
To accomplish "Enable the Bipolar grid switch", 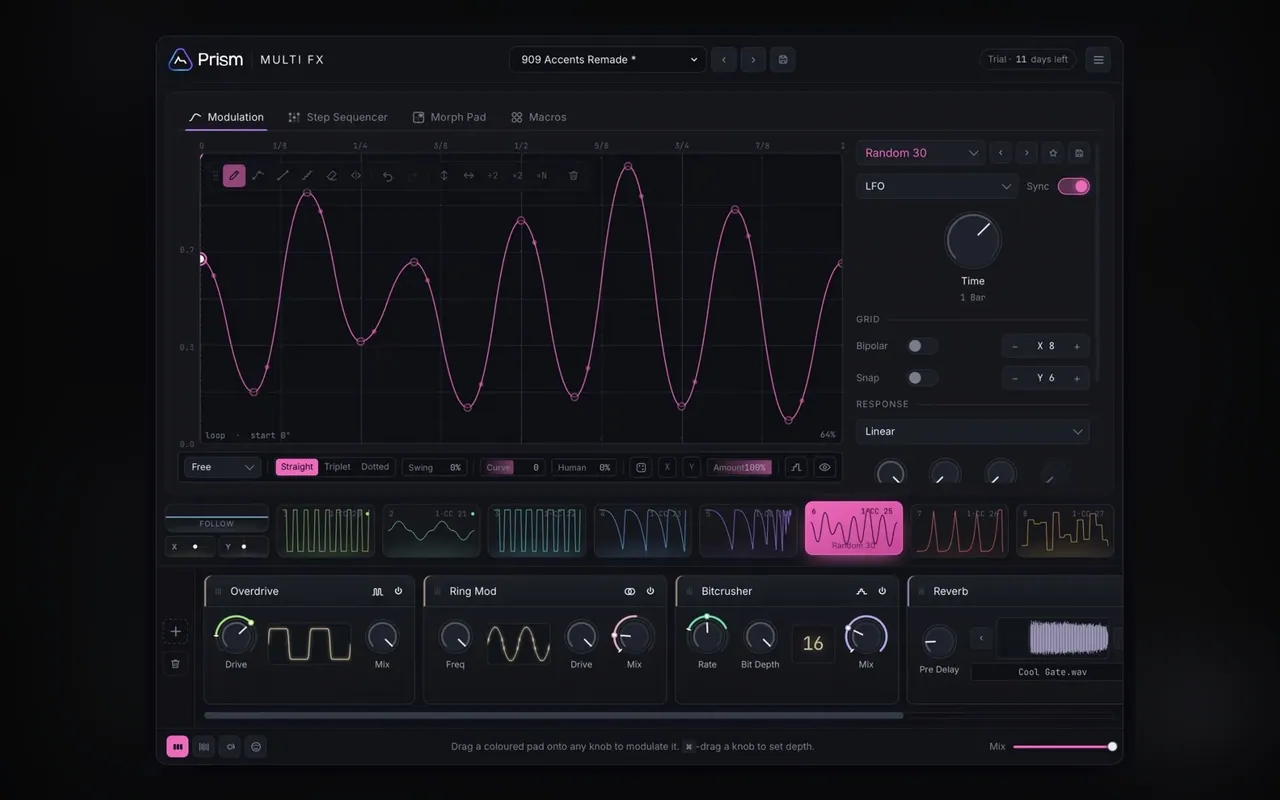I will tap(921, 346).
